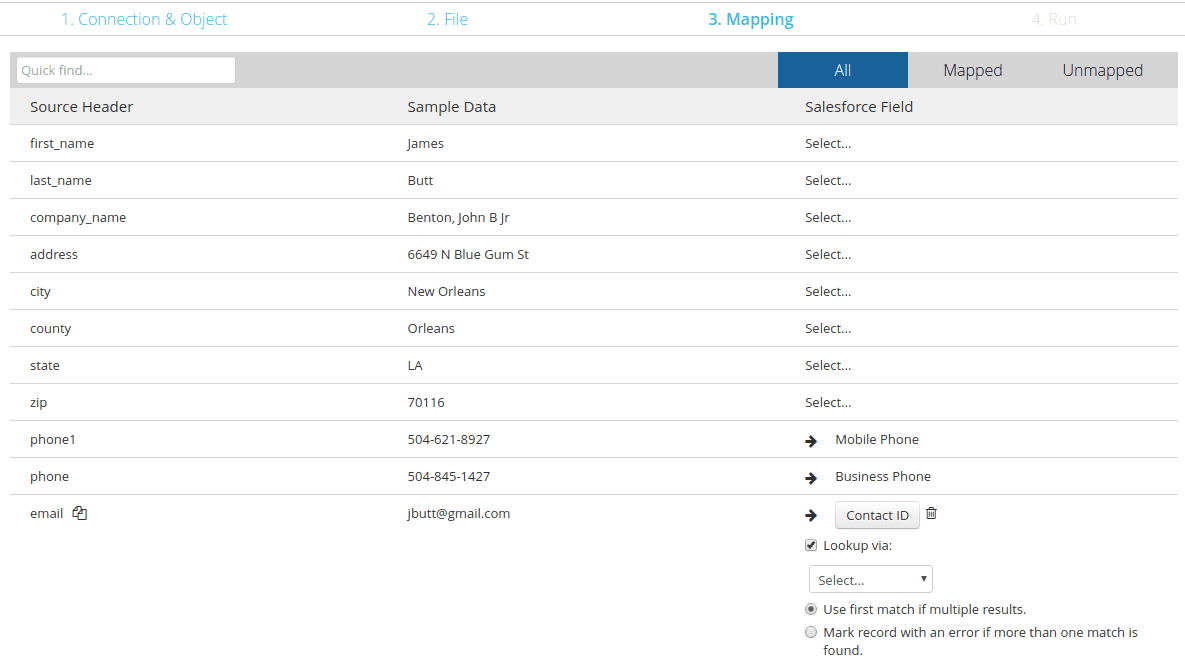
Task: Click sample data jbutt@gmail.com
Action: [459, 514]
